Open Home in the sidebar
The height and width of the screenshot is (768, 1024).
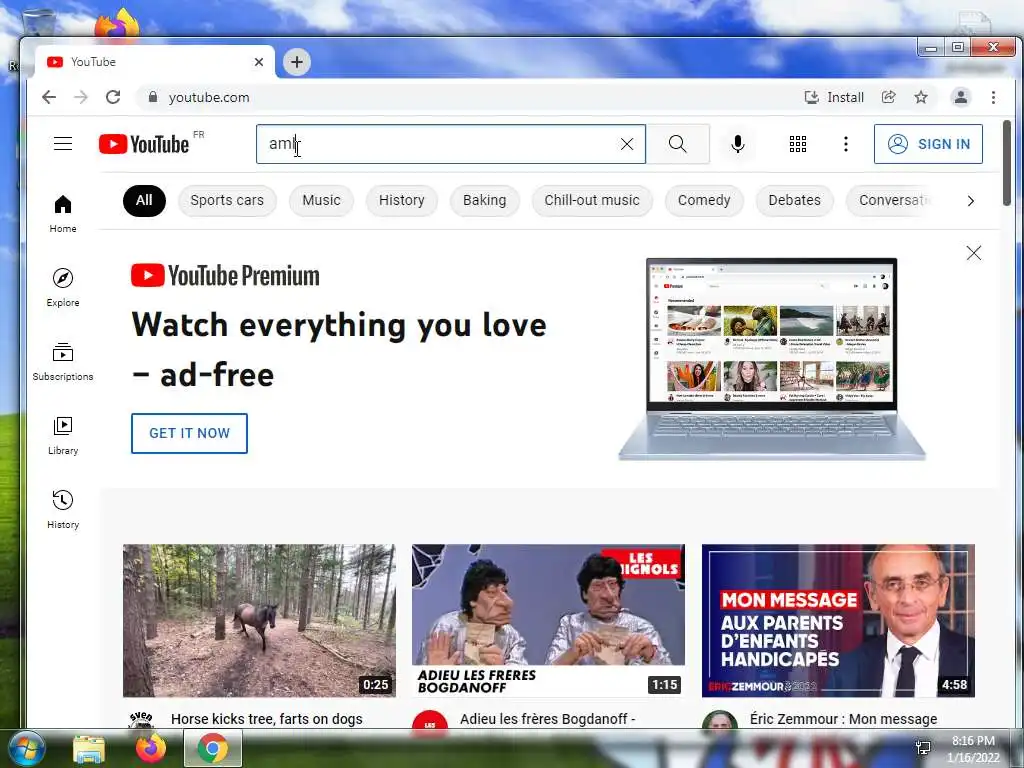tap(63, 214)
